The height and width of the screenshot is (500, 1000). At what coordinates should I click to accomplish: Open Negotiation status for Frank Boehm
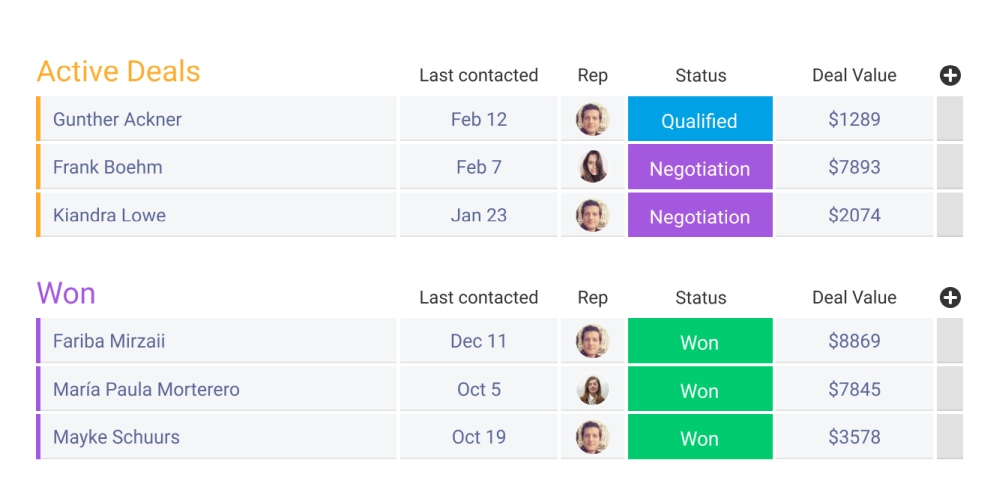700,168
